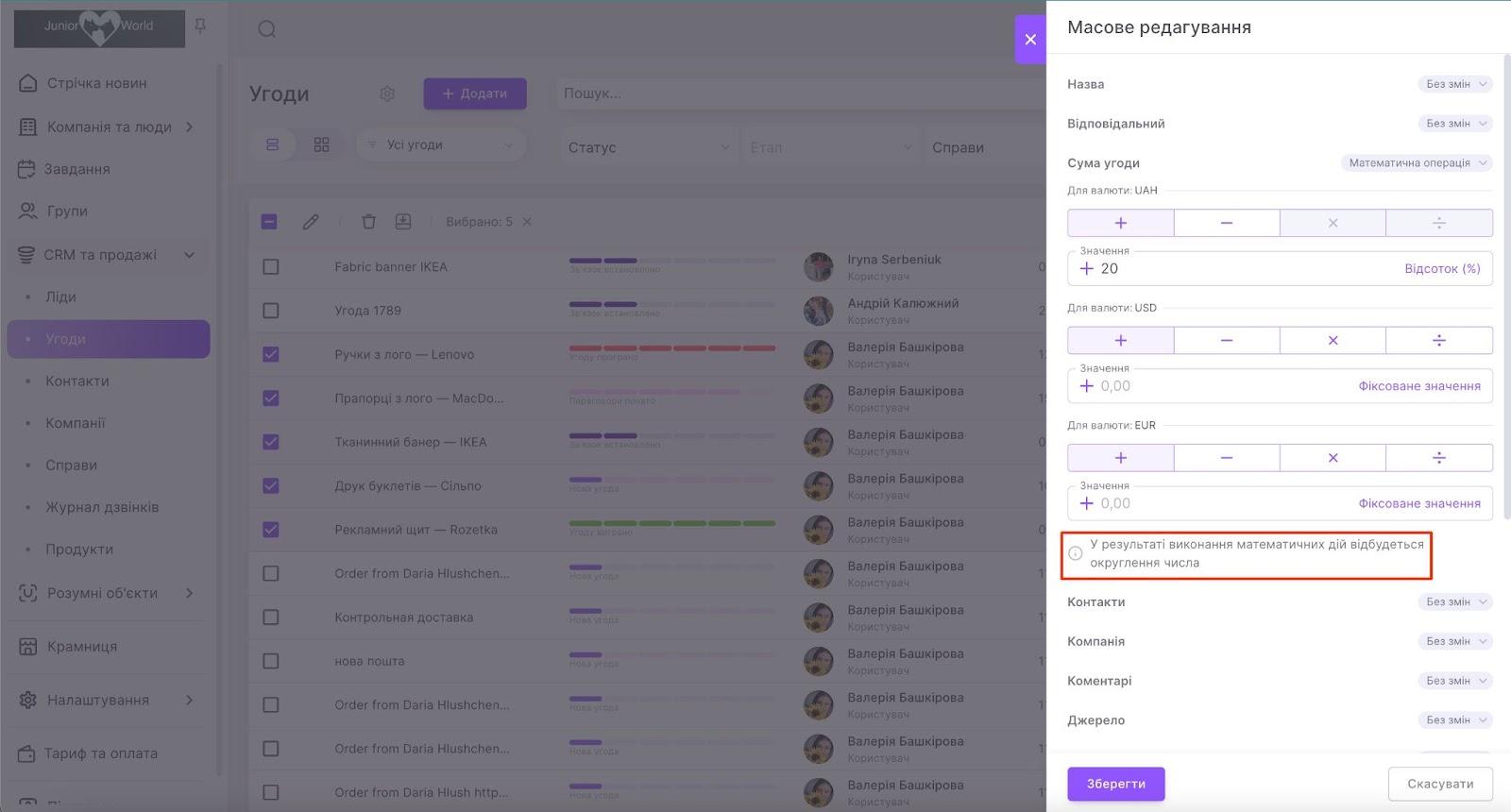The width and height of the screenshot is (1511, 812).
Task: Open Завдання in the sidebar
Action: click(76, 169)
